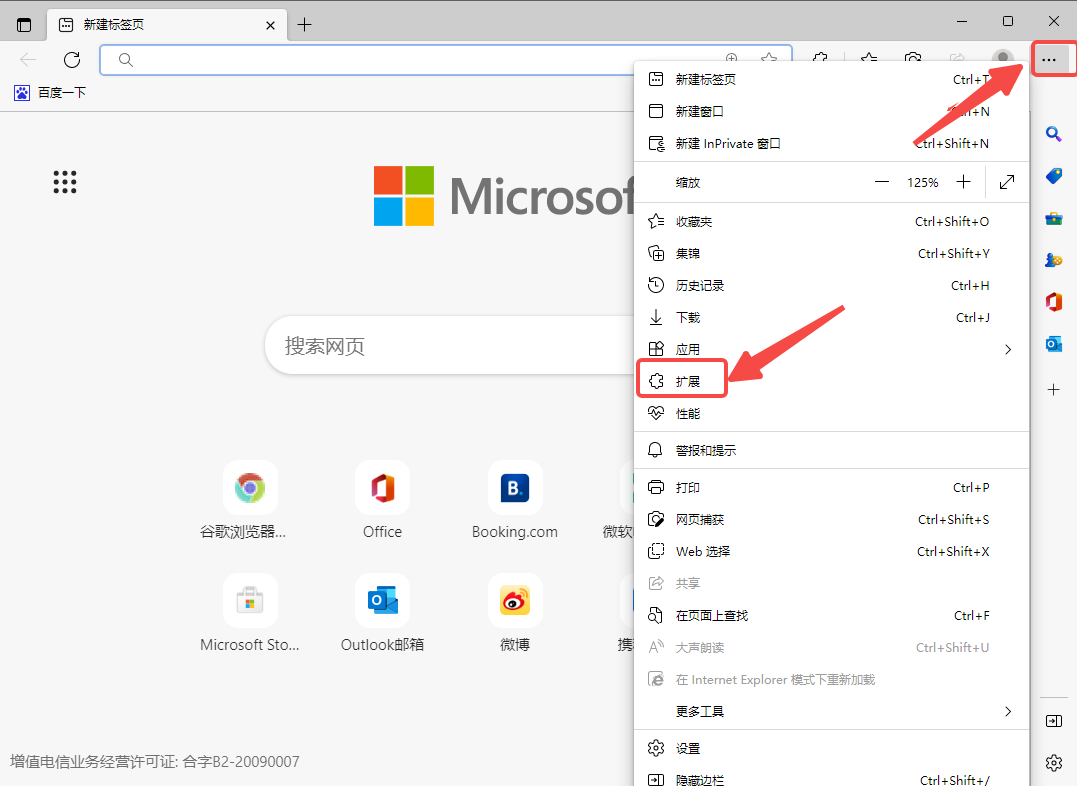Click the sidebar search magnifier icon

(1053, 134)
